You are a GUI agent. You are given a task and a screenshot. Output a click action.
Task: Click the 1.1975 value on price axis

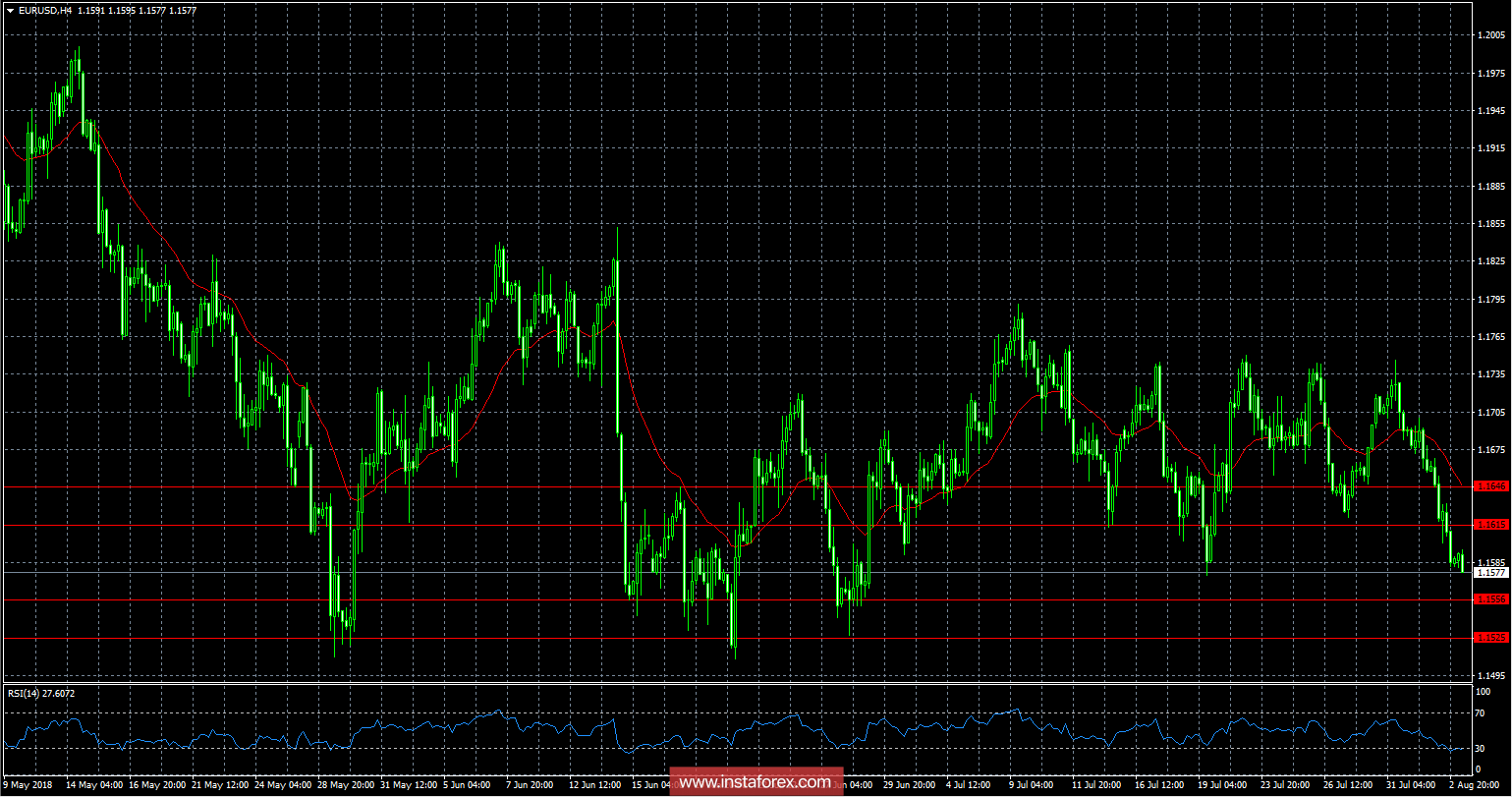[1492, 73]
